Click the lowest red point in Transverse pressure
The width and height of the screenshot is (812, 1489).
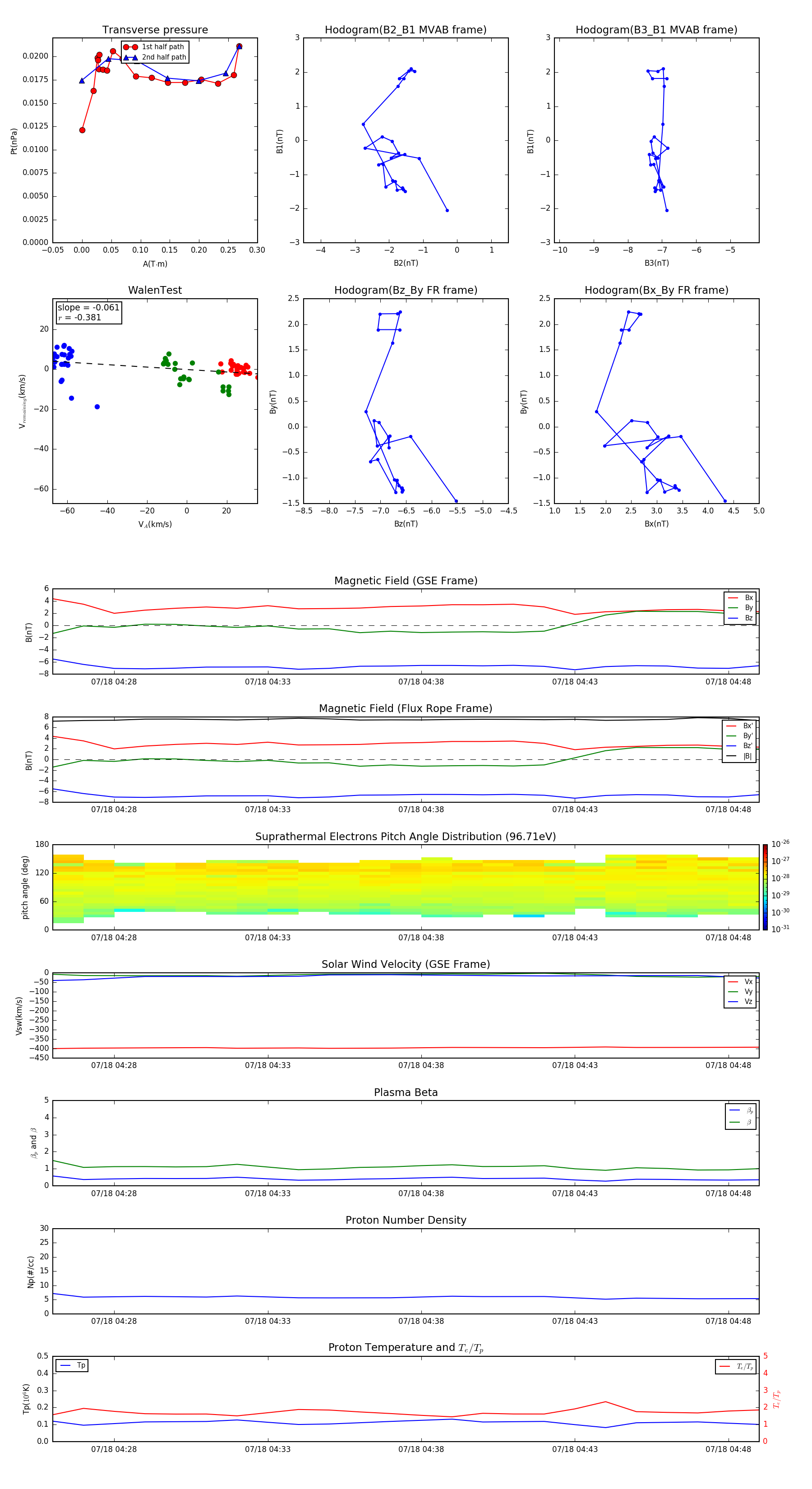[x=82, y=130]
